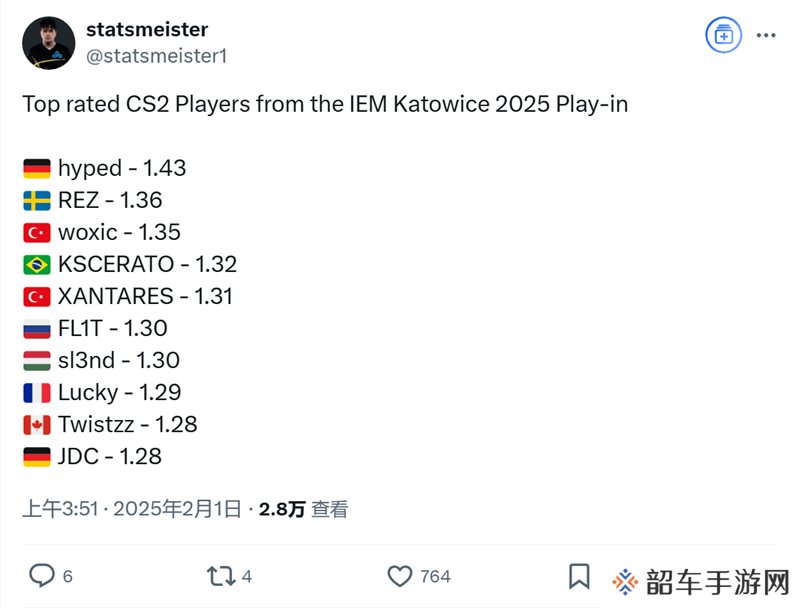Viewport: 800px width, 608px height.
Task: Click the like count 764
Action: (435, 576)
